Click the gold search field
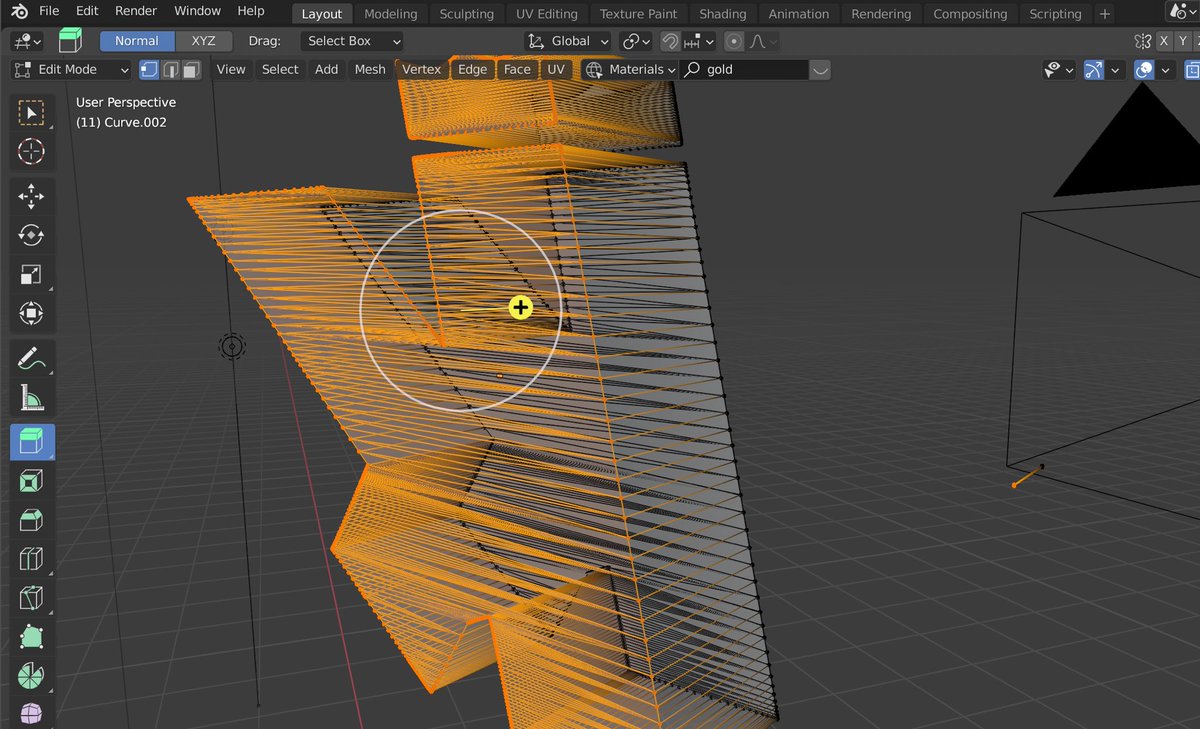The height and width of the screenshot is (729, 1200). (x=745, y=70)
